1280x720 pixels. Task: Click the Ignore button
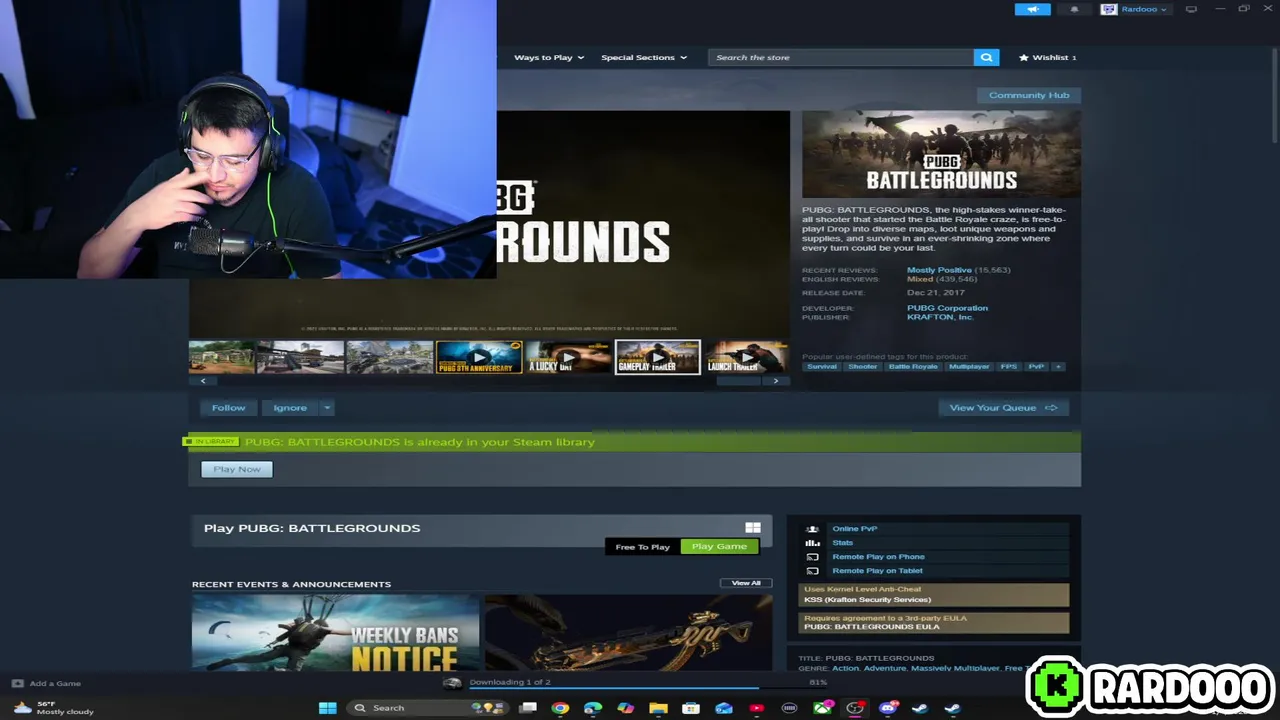click(290, 407)
